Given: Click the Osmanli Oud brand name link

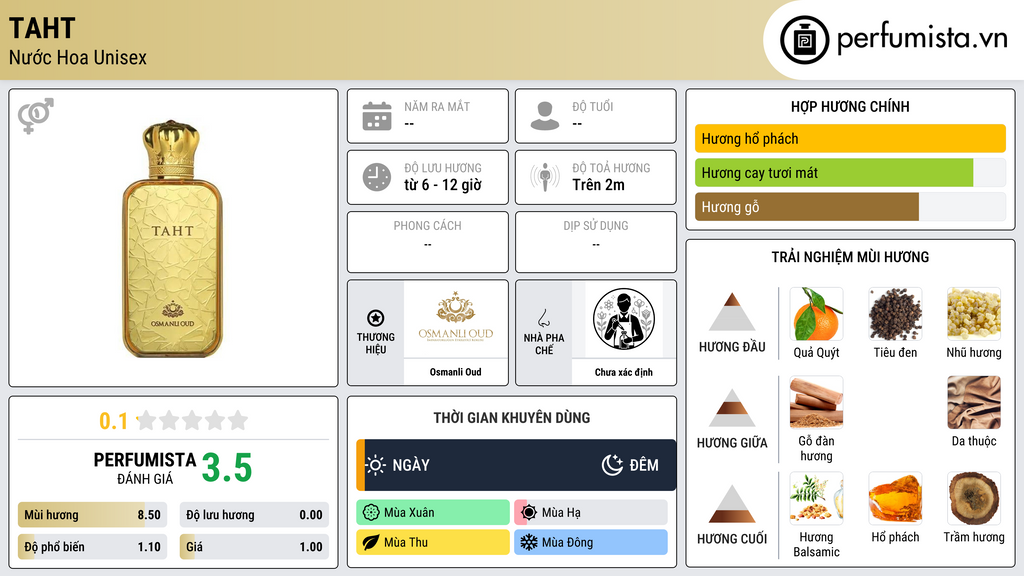Looking at the screenshot, I should 455,372.
